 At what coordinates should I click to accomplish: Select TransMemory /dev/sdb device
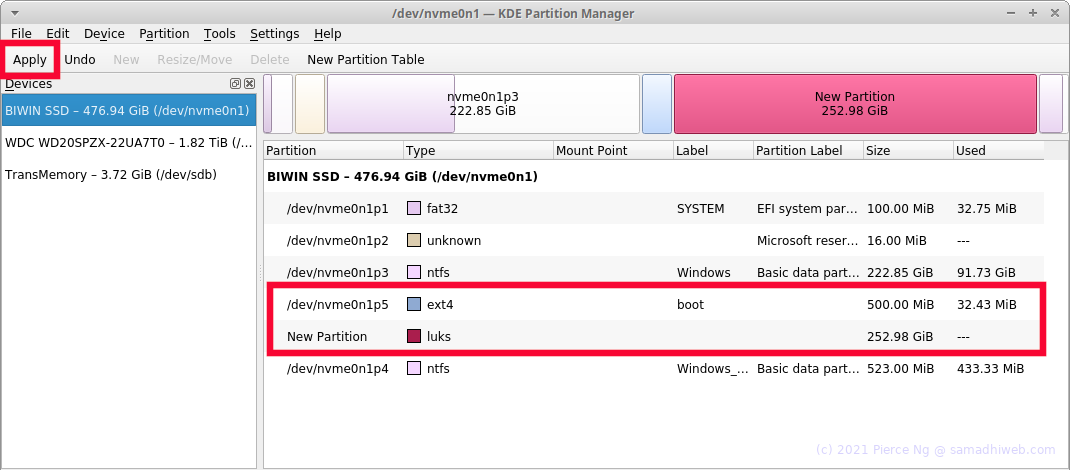point(129,175)
